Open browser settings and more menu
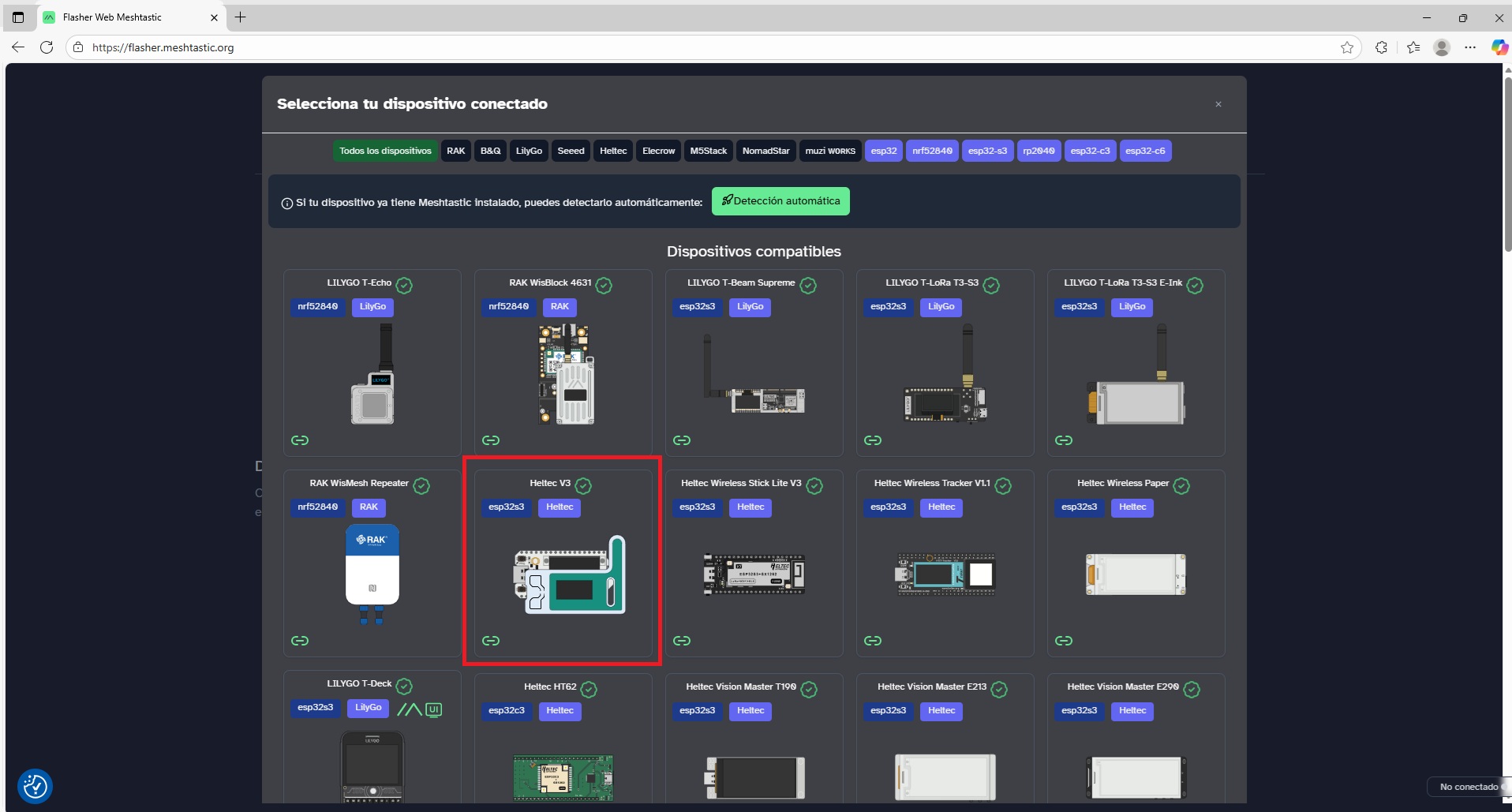The height and width of the screenshot is (812, 1512). click(x=1470, y=47)
